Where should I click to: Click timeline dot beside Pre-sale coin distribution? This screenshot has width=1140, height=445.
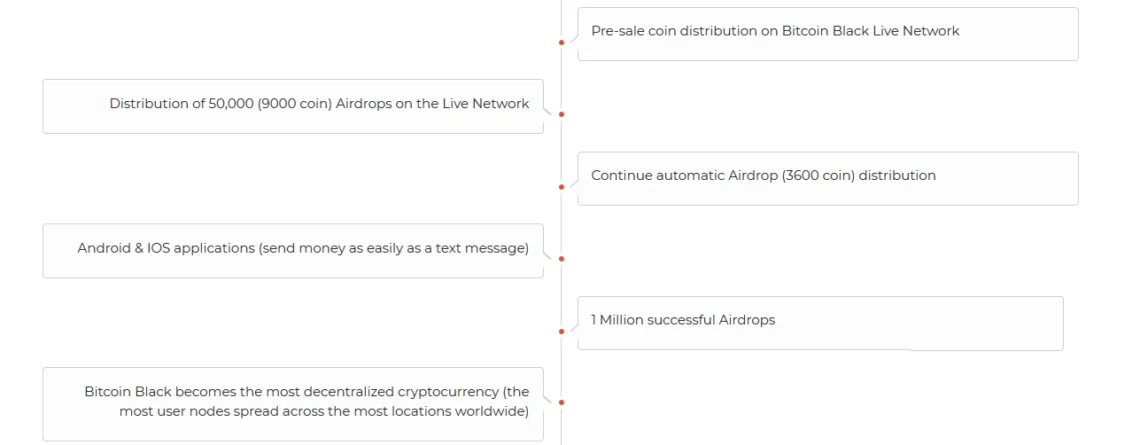pos(561,42)
